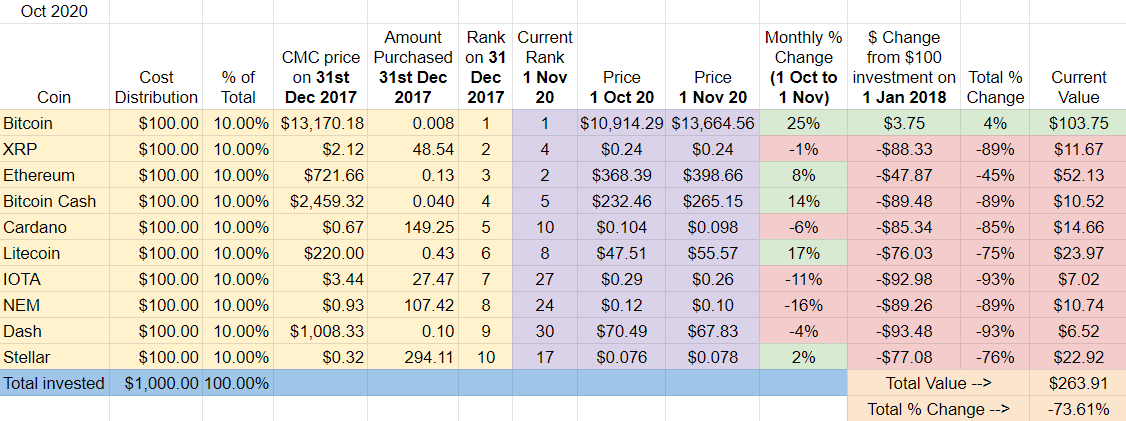Click the $263.91 total value cell

1079,383
